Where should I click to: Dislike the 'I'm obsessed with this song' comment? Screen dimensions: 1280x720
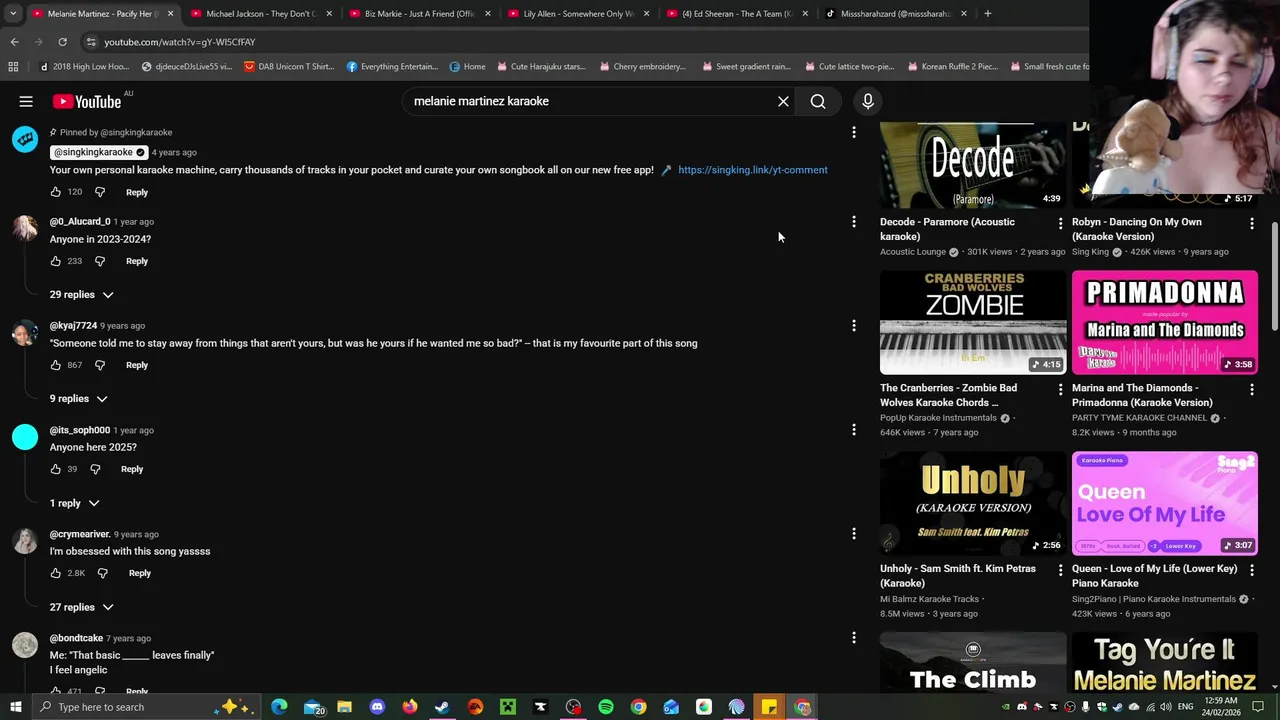[x=102, y=573]
